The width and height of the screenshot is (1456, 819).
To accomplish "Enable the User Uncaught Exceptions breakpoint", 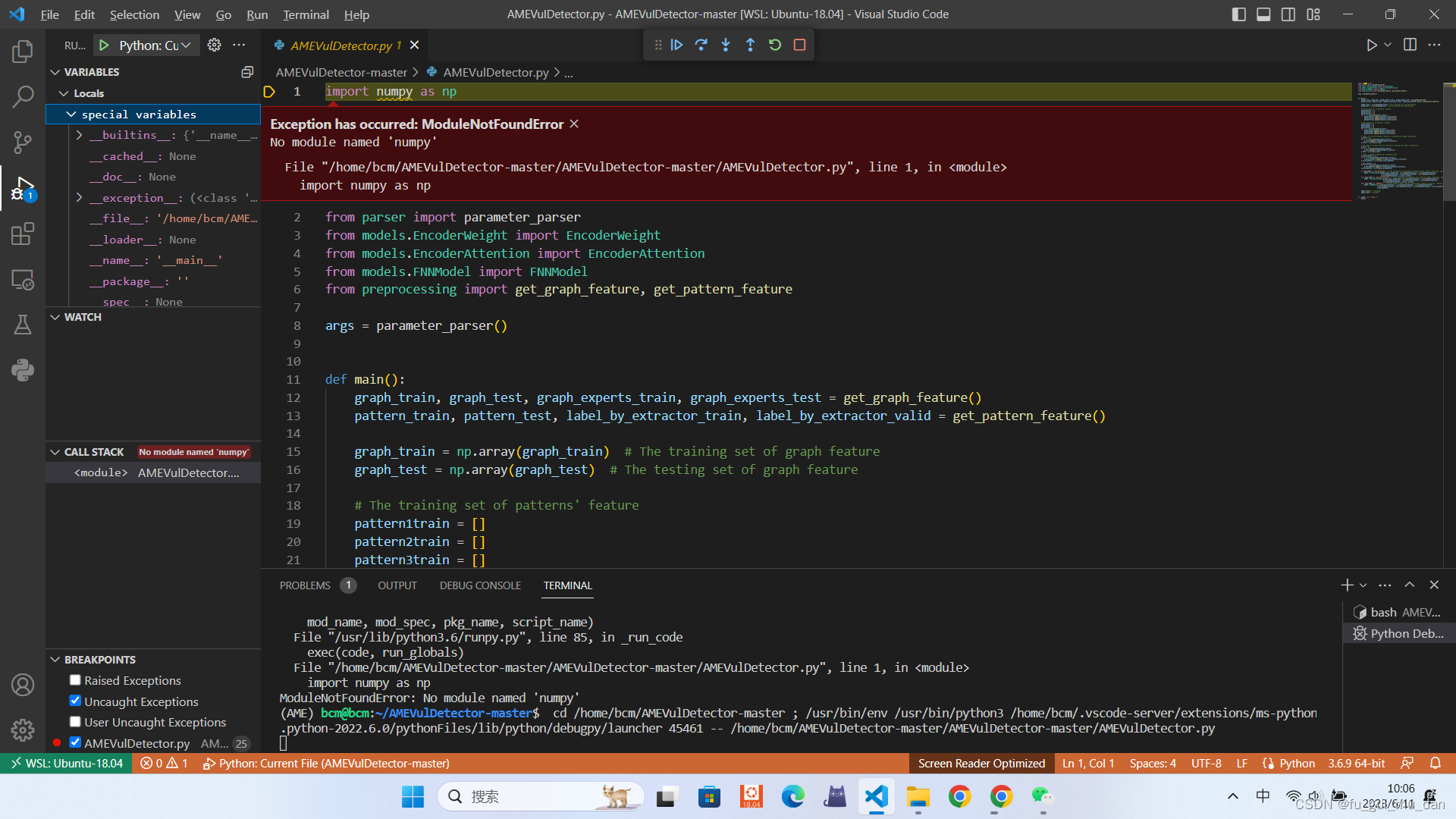I will click(75, 722).
